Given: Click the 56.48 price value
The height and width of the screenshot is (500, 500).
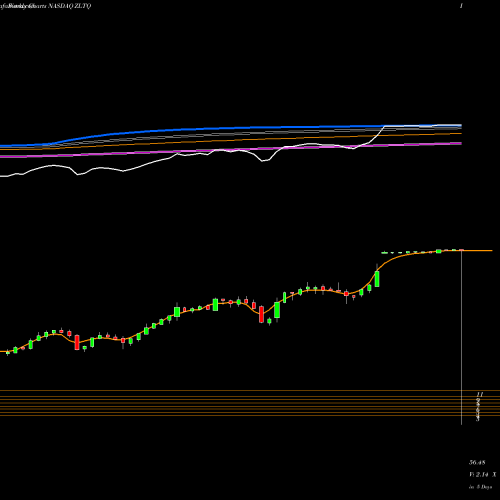Looking at the screenshot, I should tap(477, 463).
